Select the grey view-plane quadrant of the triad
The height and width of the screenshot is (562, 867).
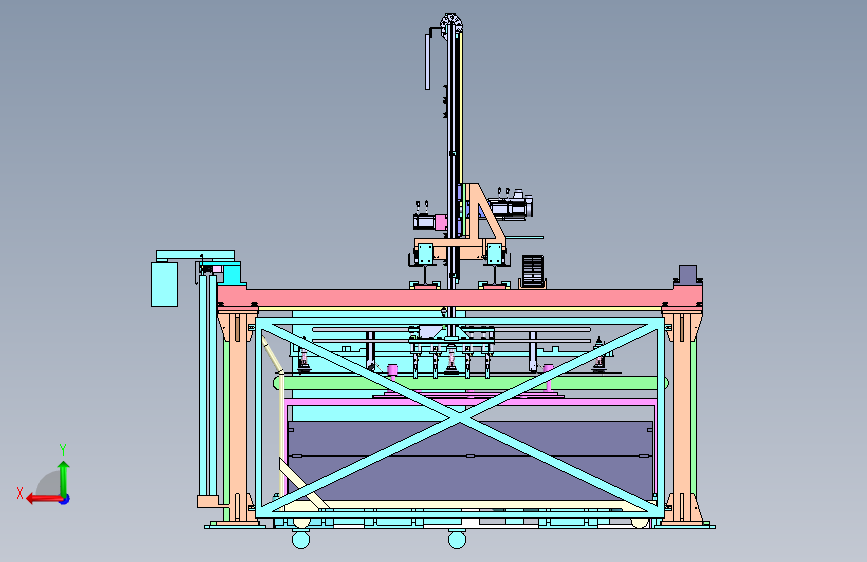pyautogui.click(x=48, y=483)
